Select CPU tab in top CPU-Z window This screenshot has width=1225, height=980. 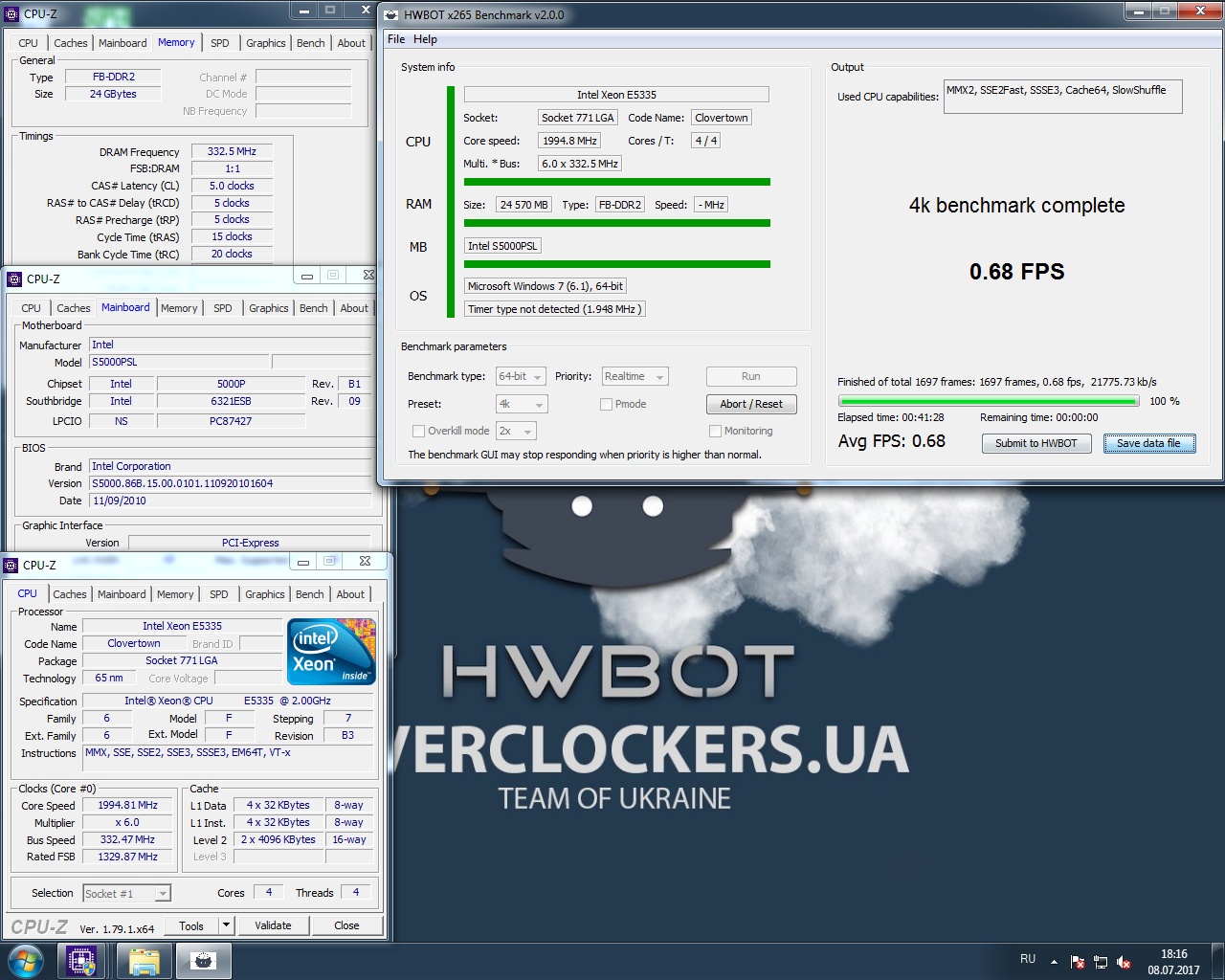coord(29,43)
